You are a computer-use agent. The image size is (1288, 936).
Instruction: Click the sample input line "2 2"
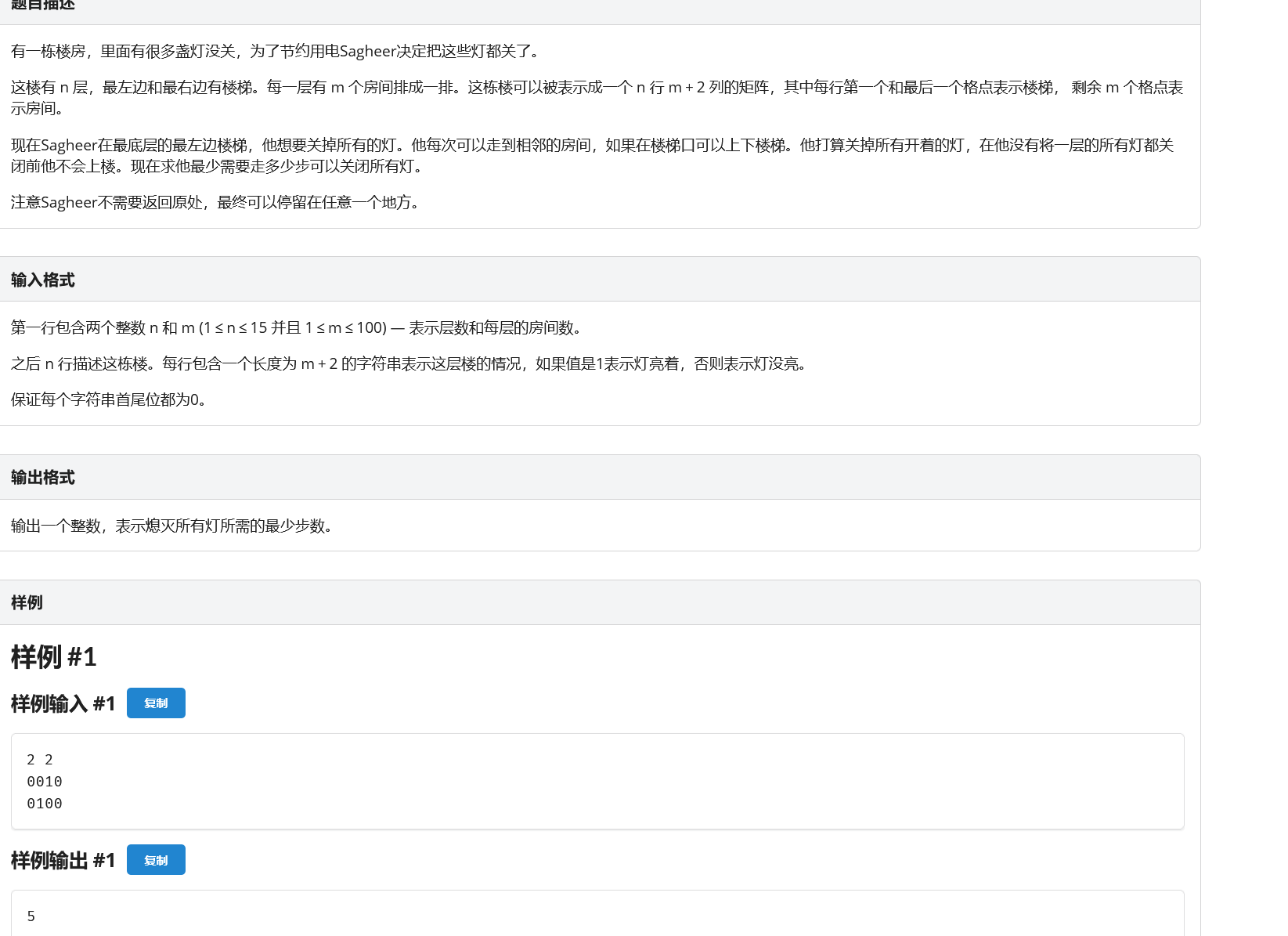40,760
